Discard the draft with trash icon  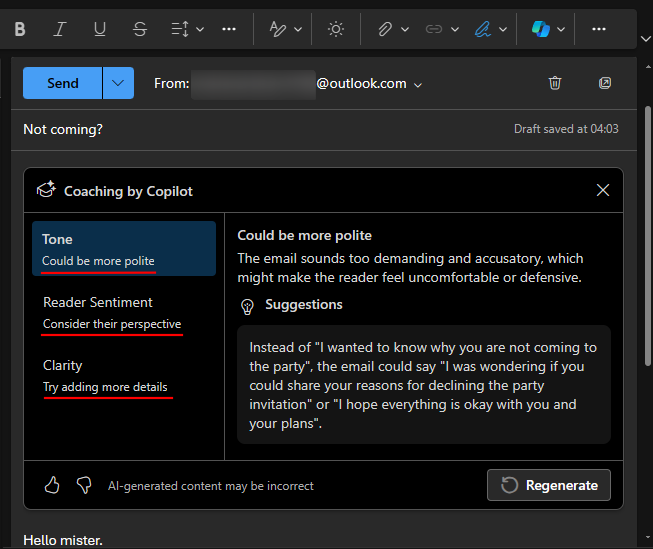tap(555, 83)
